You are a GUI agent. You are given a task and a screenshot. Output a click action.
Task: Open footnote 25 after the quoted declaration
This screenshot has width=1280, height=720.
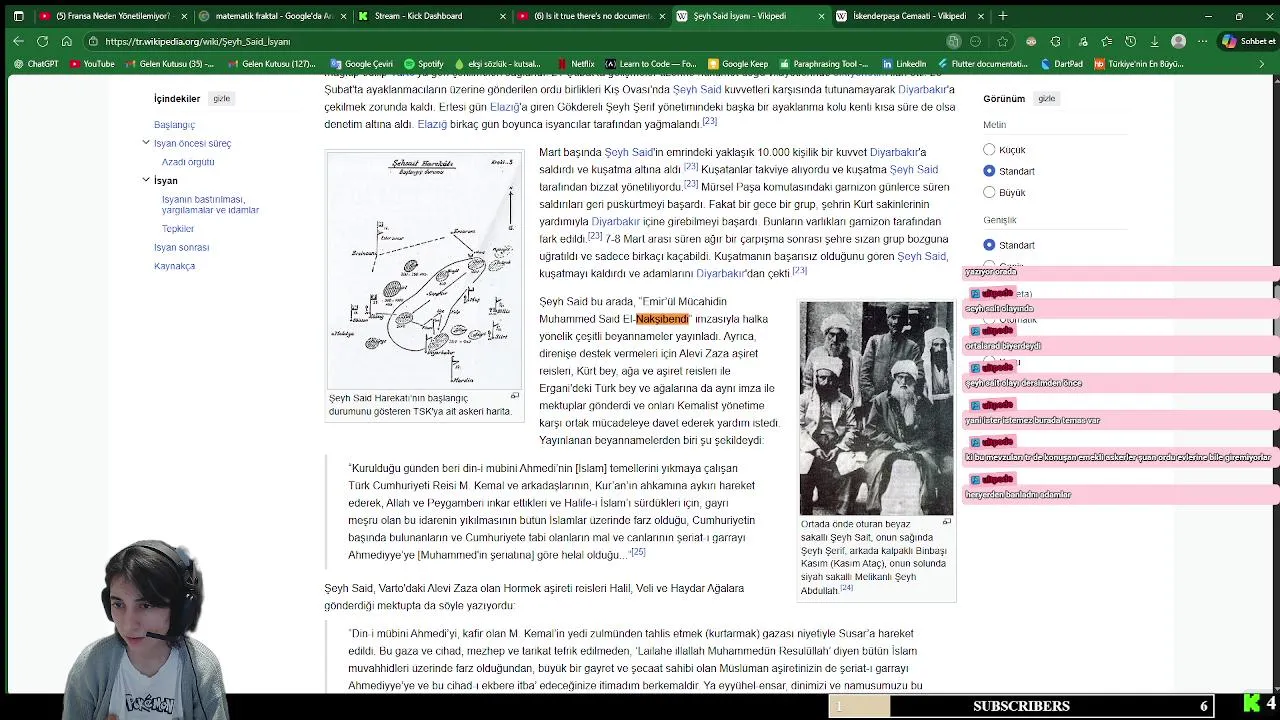(637, 552)
